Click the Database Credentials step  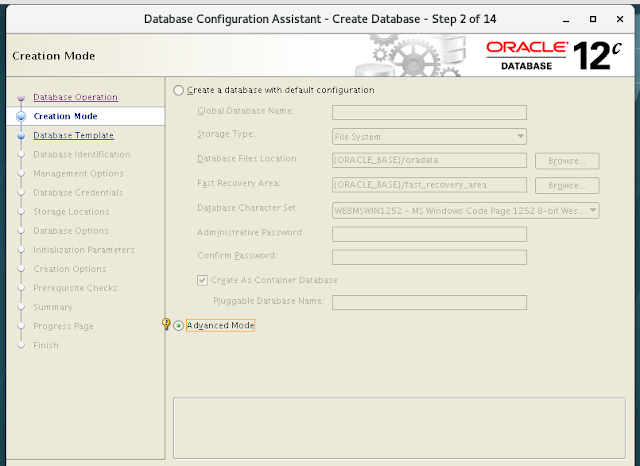78,193
